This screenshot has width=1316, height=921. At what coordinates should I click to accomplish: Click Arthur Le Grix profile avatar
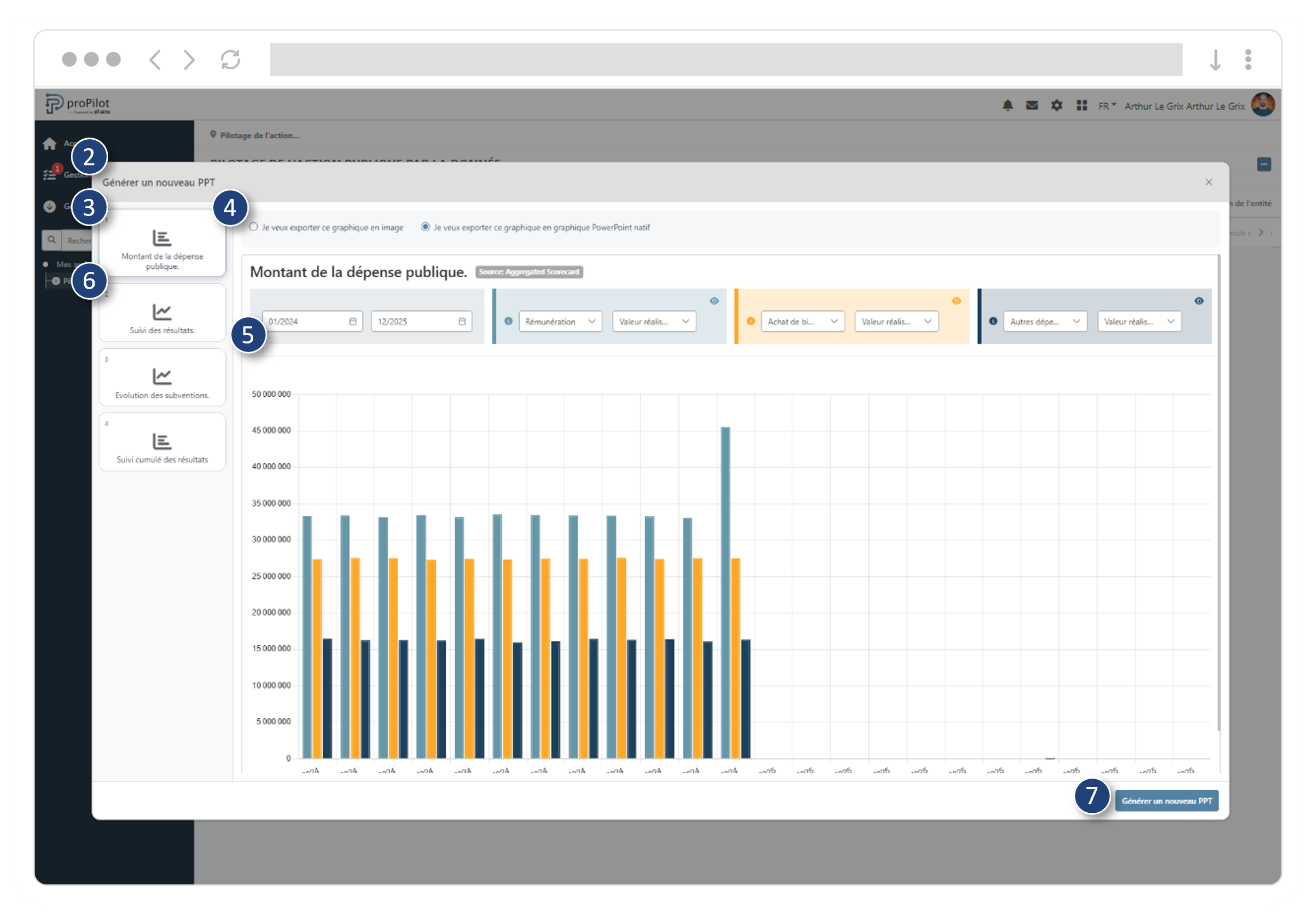pos(1263,105)
